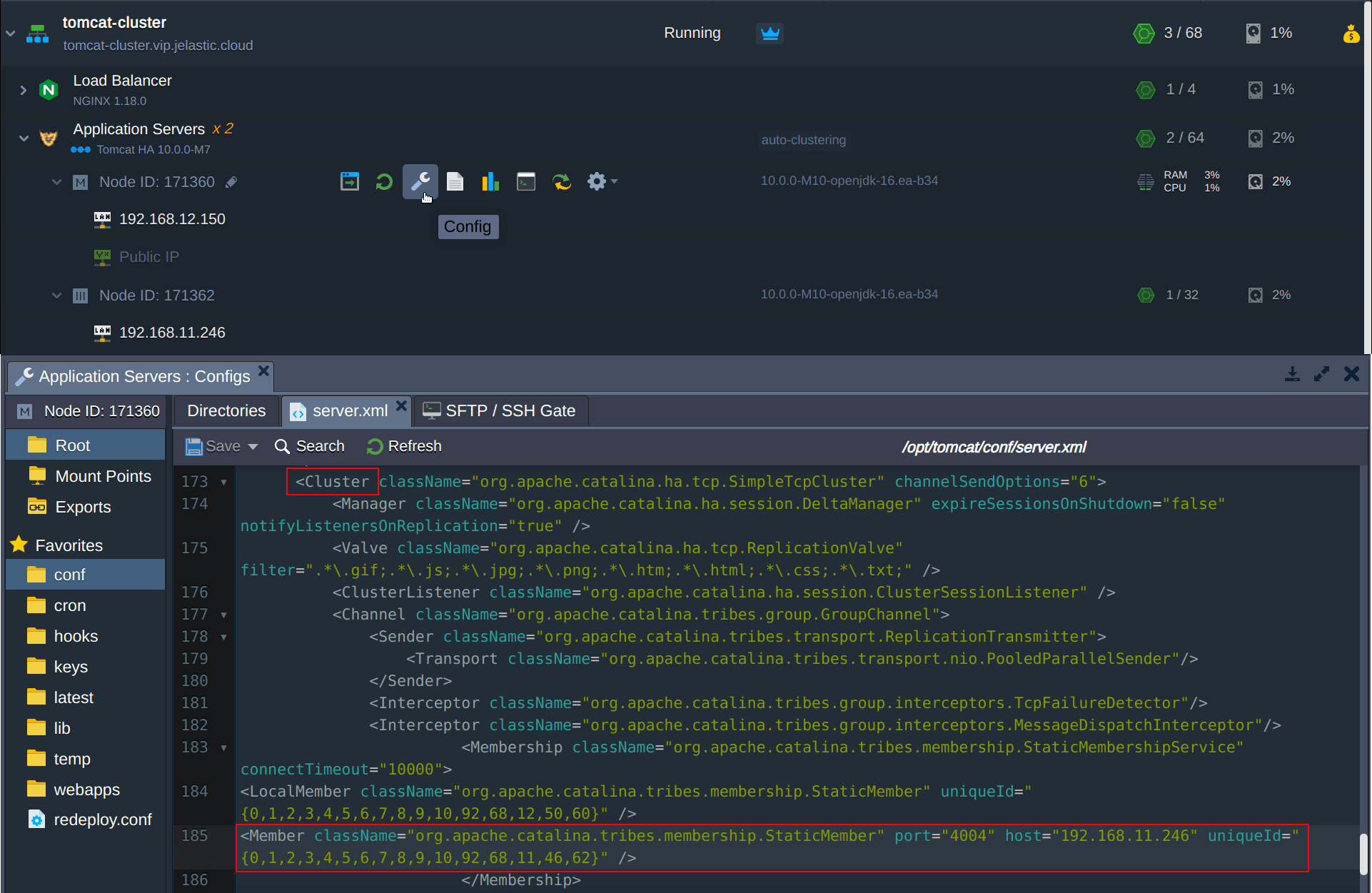Expand the Node ID 171362 section
Viewport: 1372px width, 893px height.
click(x=57, y=294)
